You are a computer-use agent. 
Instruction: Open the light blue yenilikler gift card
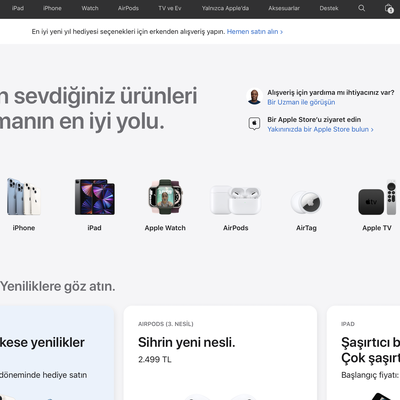pos(57,353)
